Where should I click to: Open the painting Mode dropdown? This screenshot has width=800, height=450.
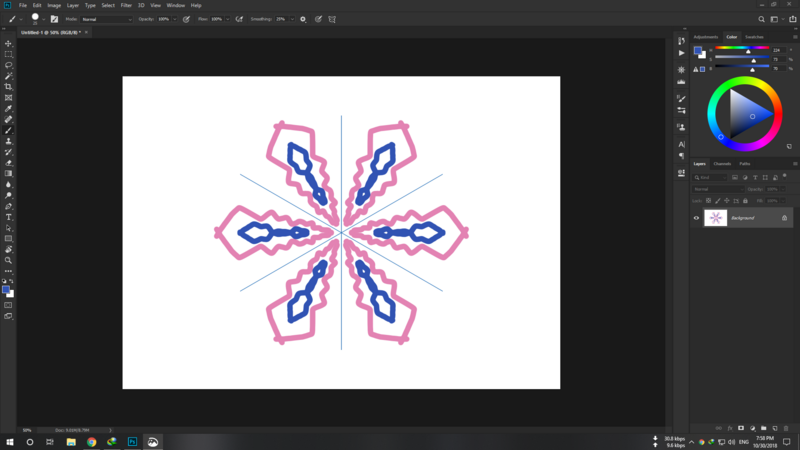click(x=106, y=19)
